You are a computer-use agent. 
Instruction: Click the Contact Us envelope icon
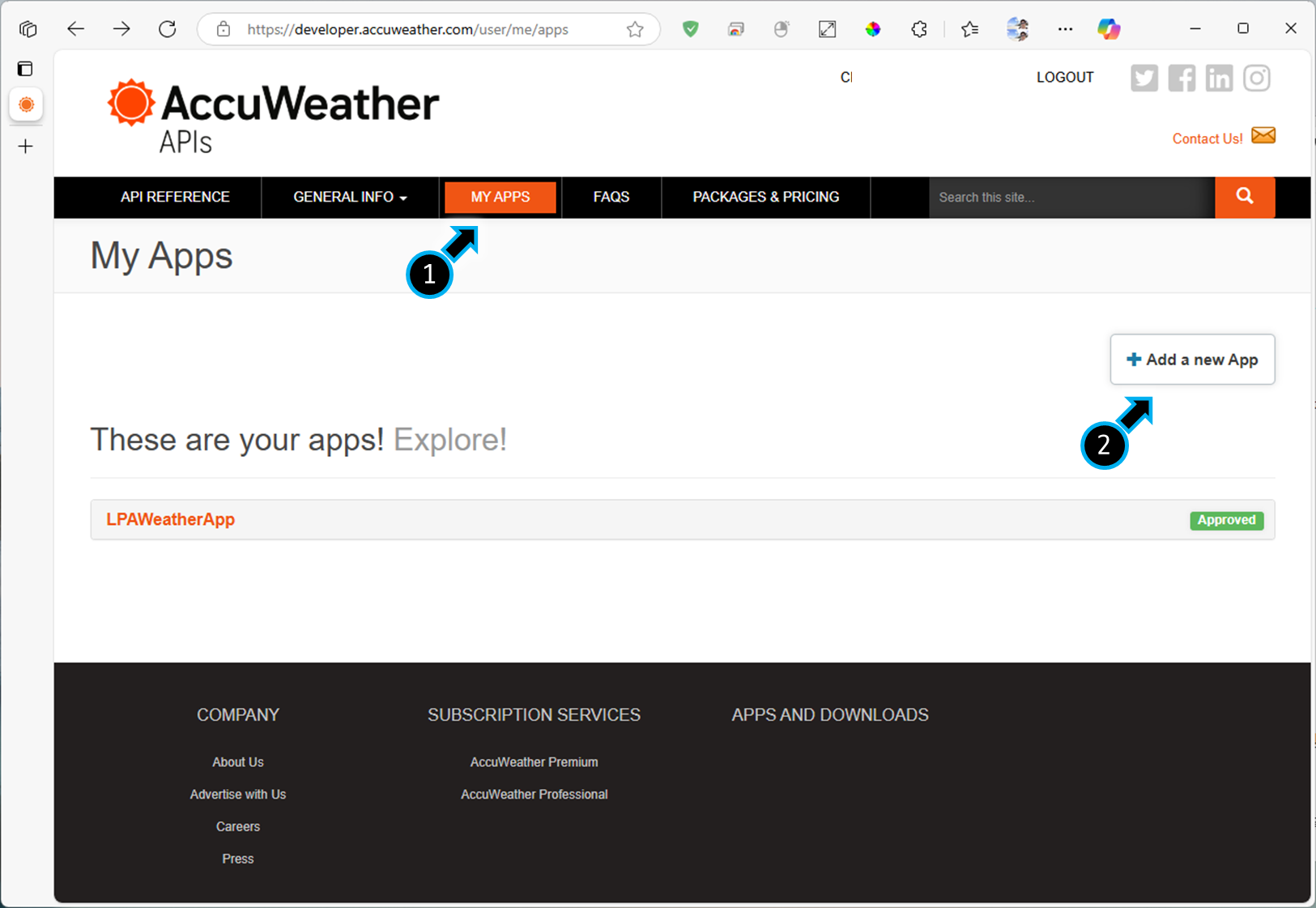click(x=1263, y=135)
